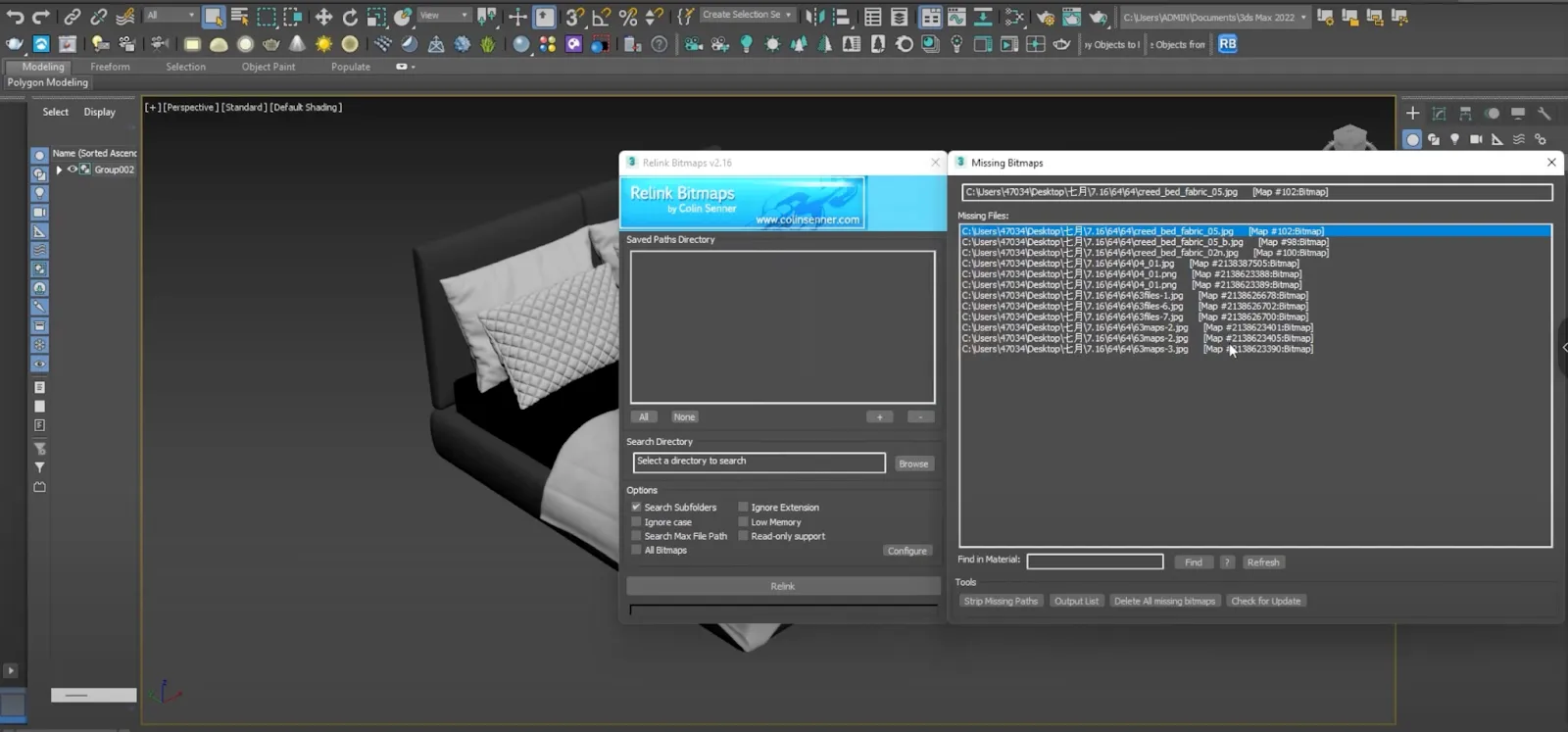
Task: Choose the Select and Rotate tool
Action: pyautogui.click(x=350, y=17)
